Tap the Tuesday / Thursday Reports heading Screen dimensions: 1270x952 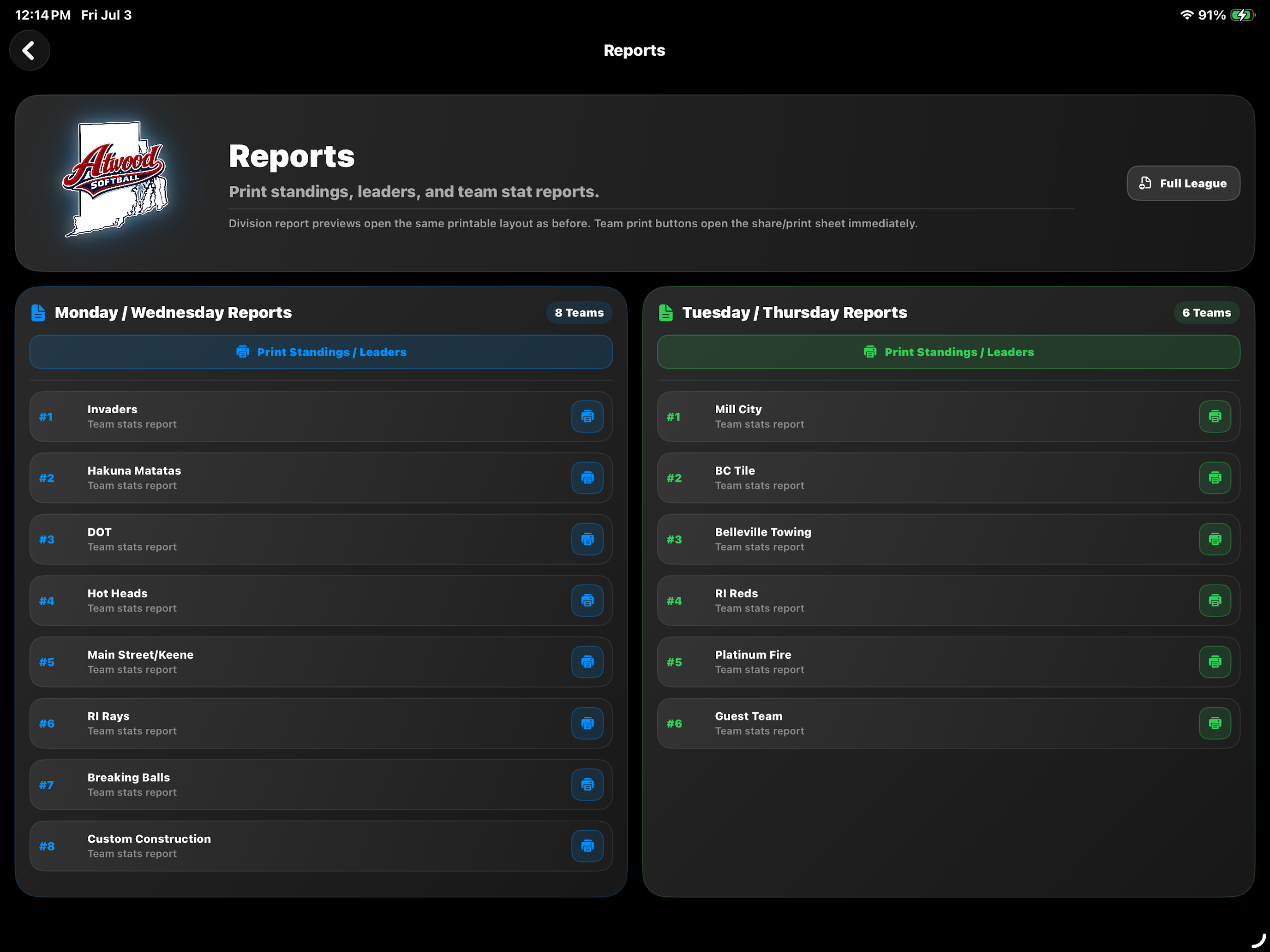pyautogui.click(x=795, y=313)
